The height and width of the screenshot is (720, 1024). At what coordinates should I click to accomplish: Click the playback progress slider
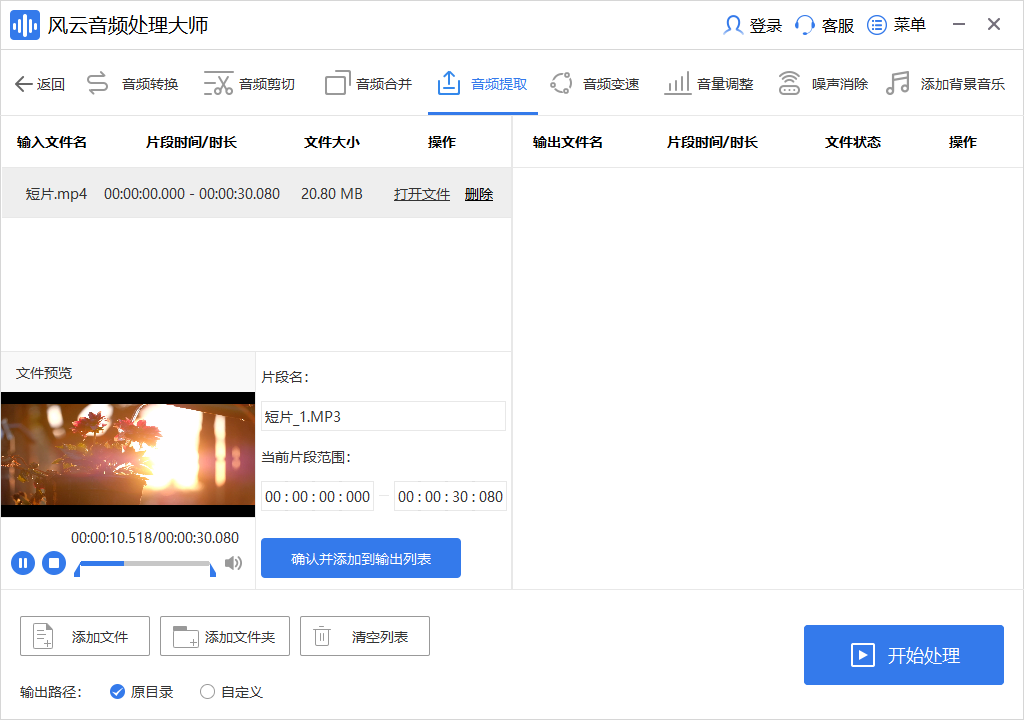click(x=143, y=563)
